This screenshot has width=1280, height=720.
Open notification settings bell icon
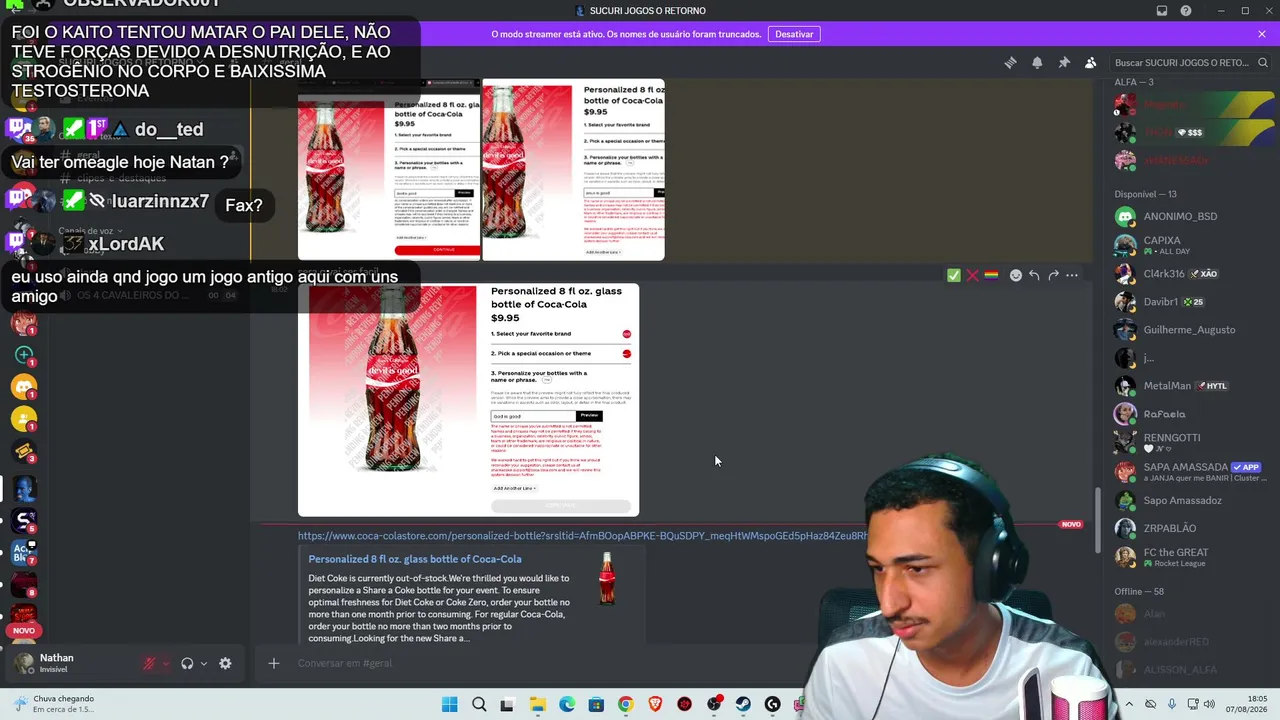pyautogui.click(x=1037, y=63)
